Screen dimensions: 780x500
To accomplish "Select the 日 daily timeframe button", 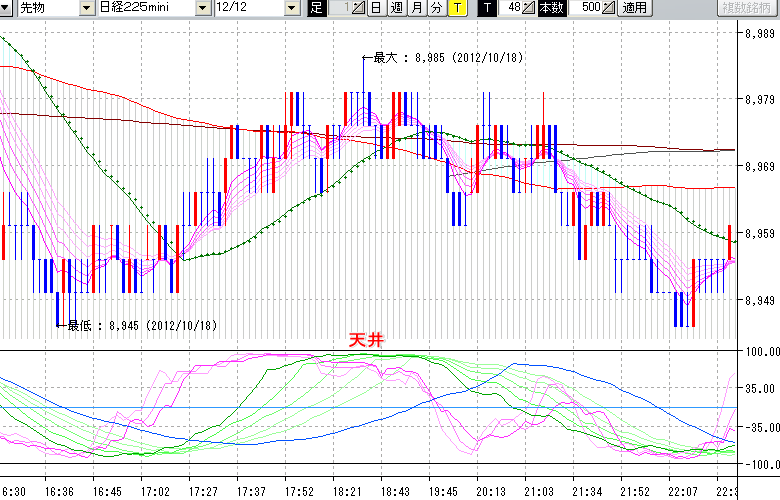I will pos(375,8).
